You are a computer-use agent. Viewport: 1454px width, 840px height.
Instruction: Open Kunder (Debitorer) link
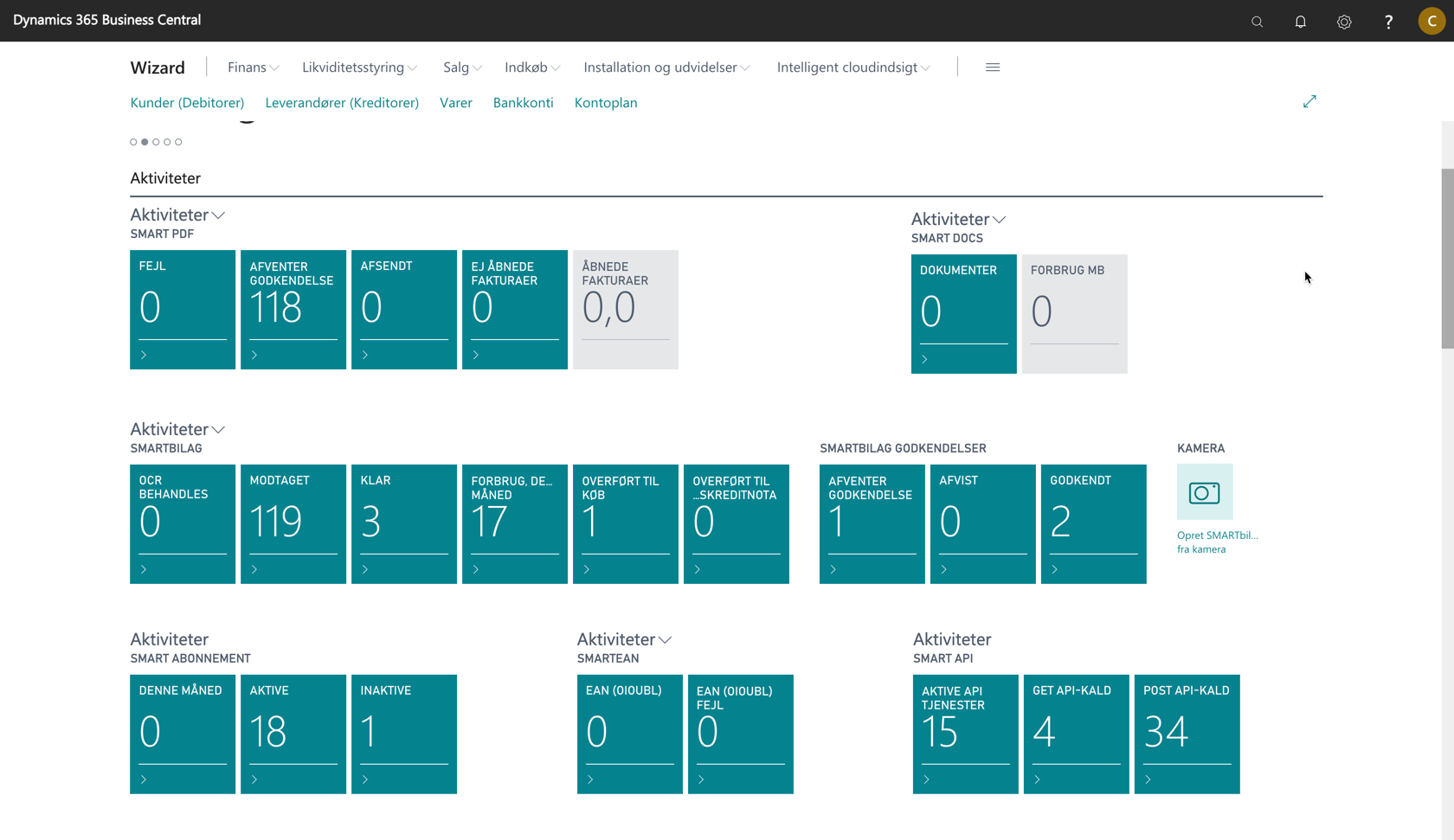click(187, 103)
